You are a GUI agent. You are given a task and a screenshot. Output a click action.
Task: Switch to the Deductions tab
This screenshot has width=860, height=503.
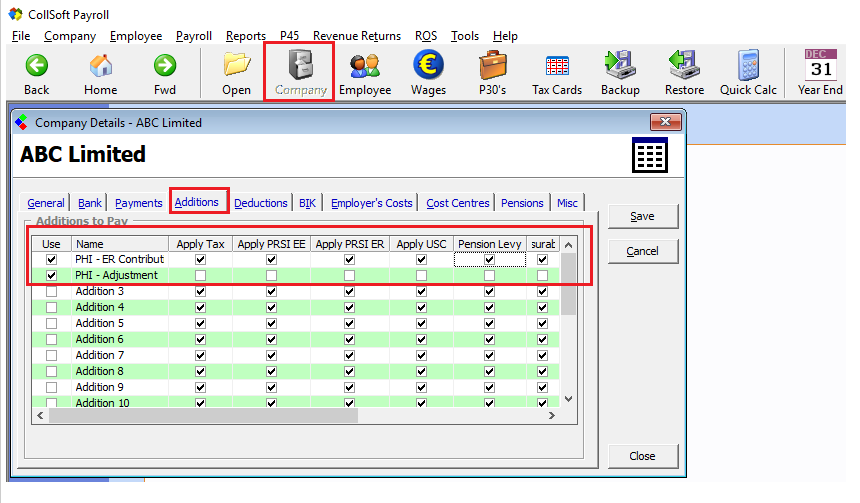coord(261,203)
